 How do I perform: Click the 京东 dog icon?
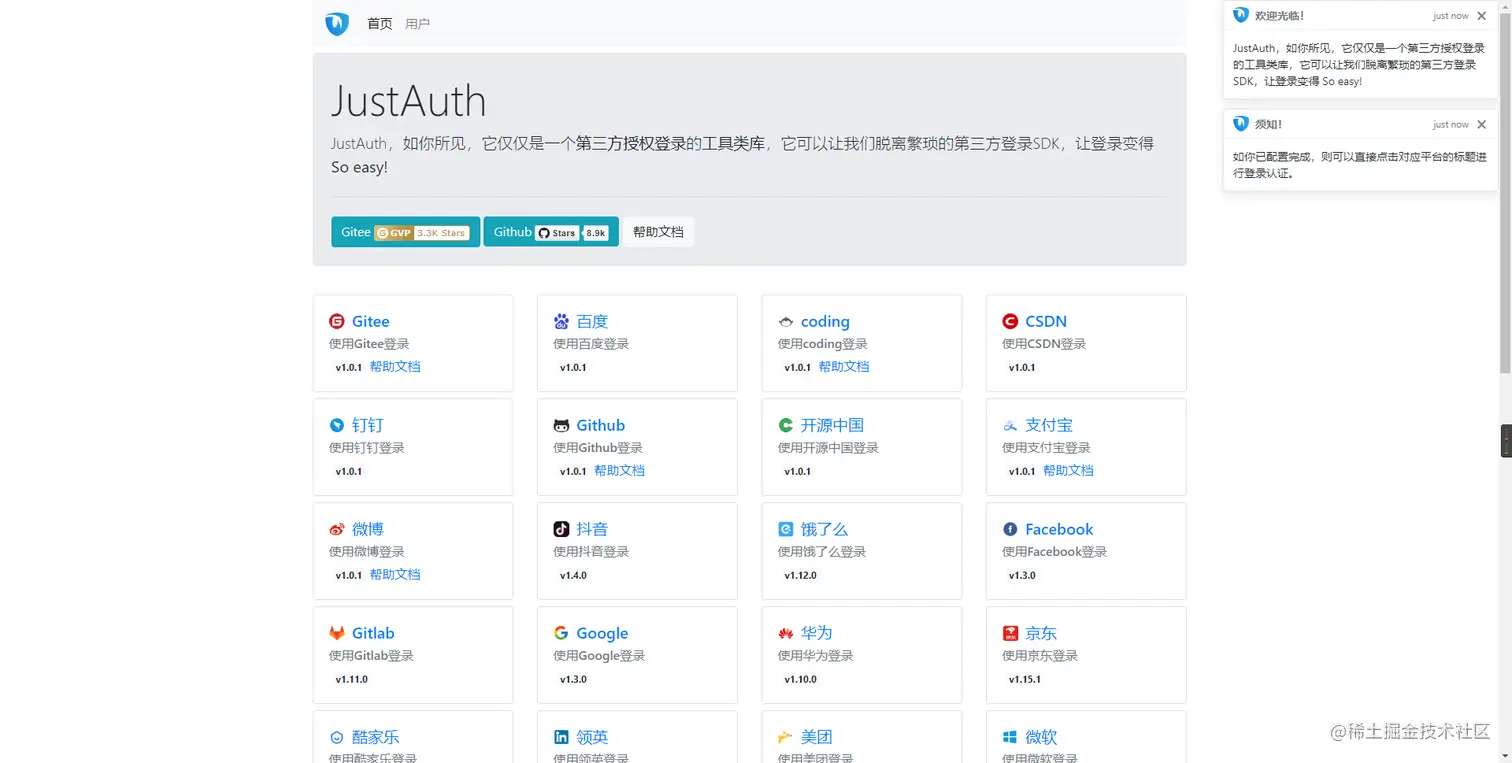coord(1010,633)
